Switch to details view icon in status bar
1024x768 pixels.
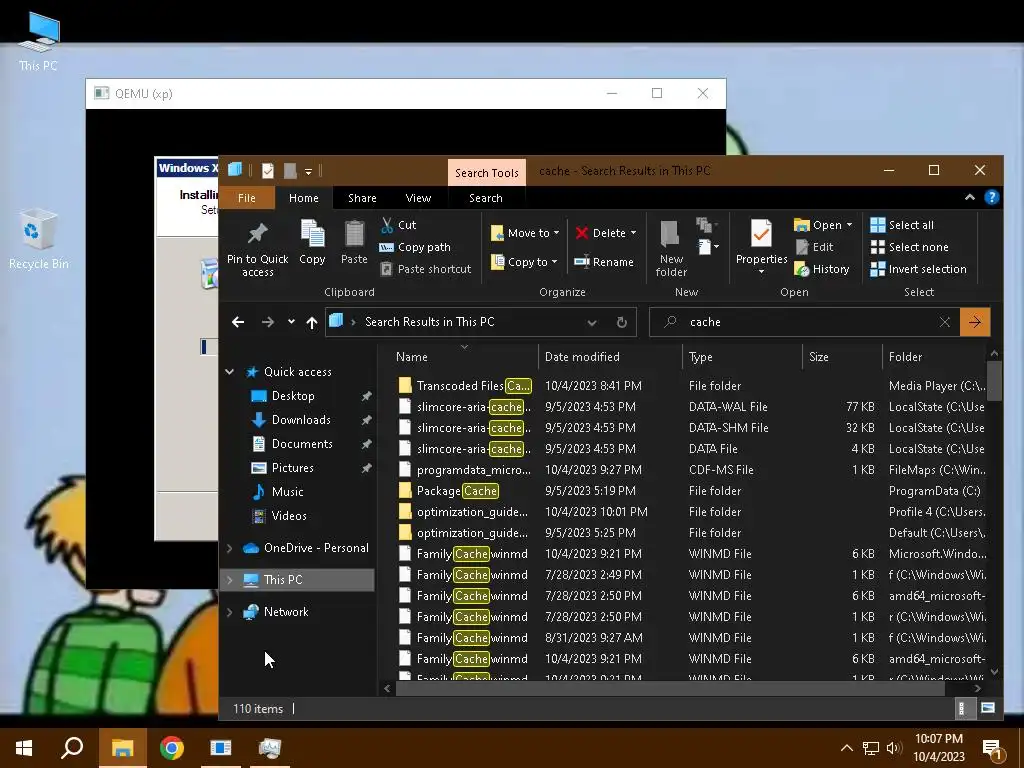pyautogui.click(x=962, y=709)
